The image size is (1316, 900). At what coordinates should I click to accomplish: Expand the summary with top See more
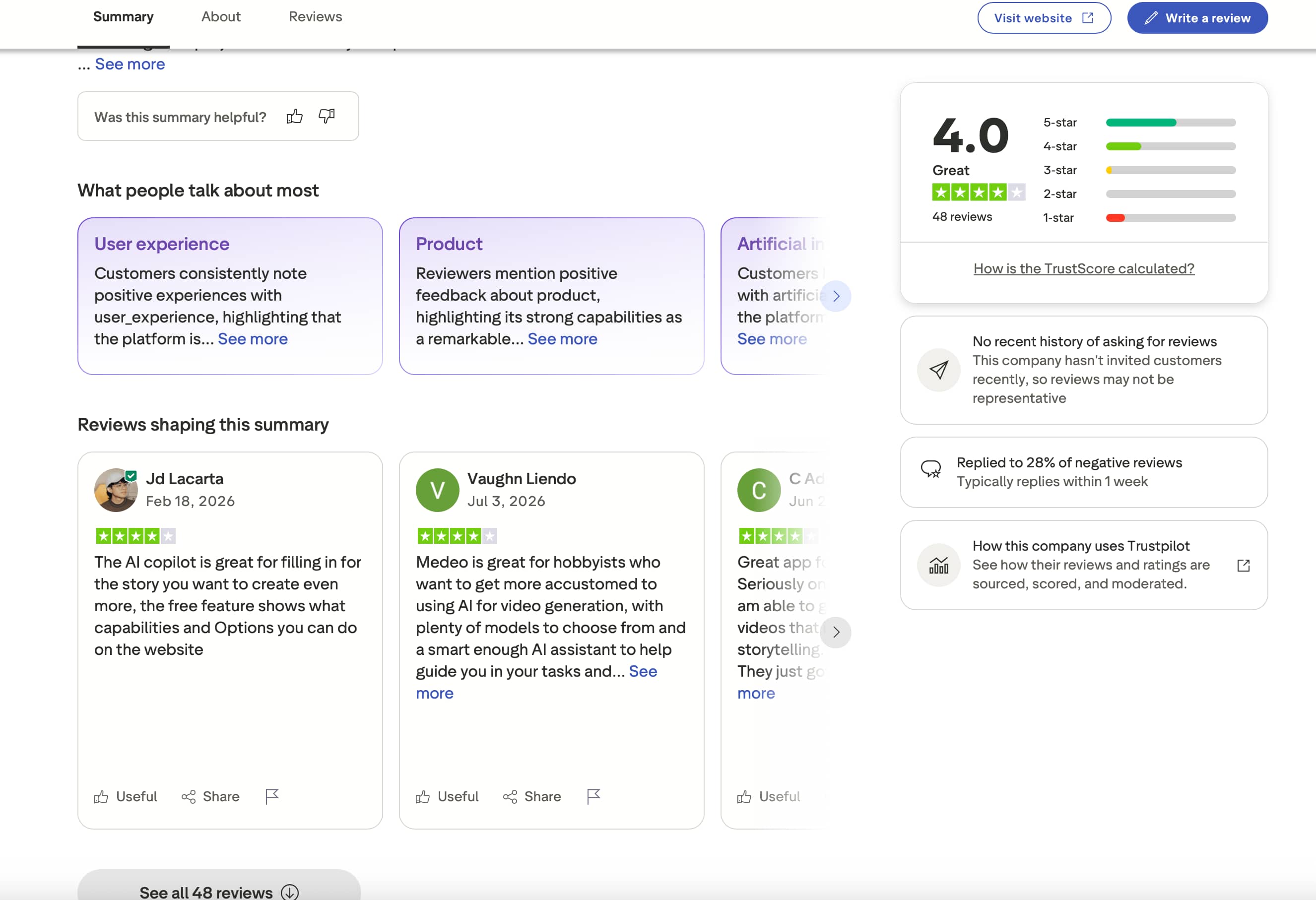pos(130,64)
